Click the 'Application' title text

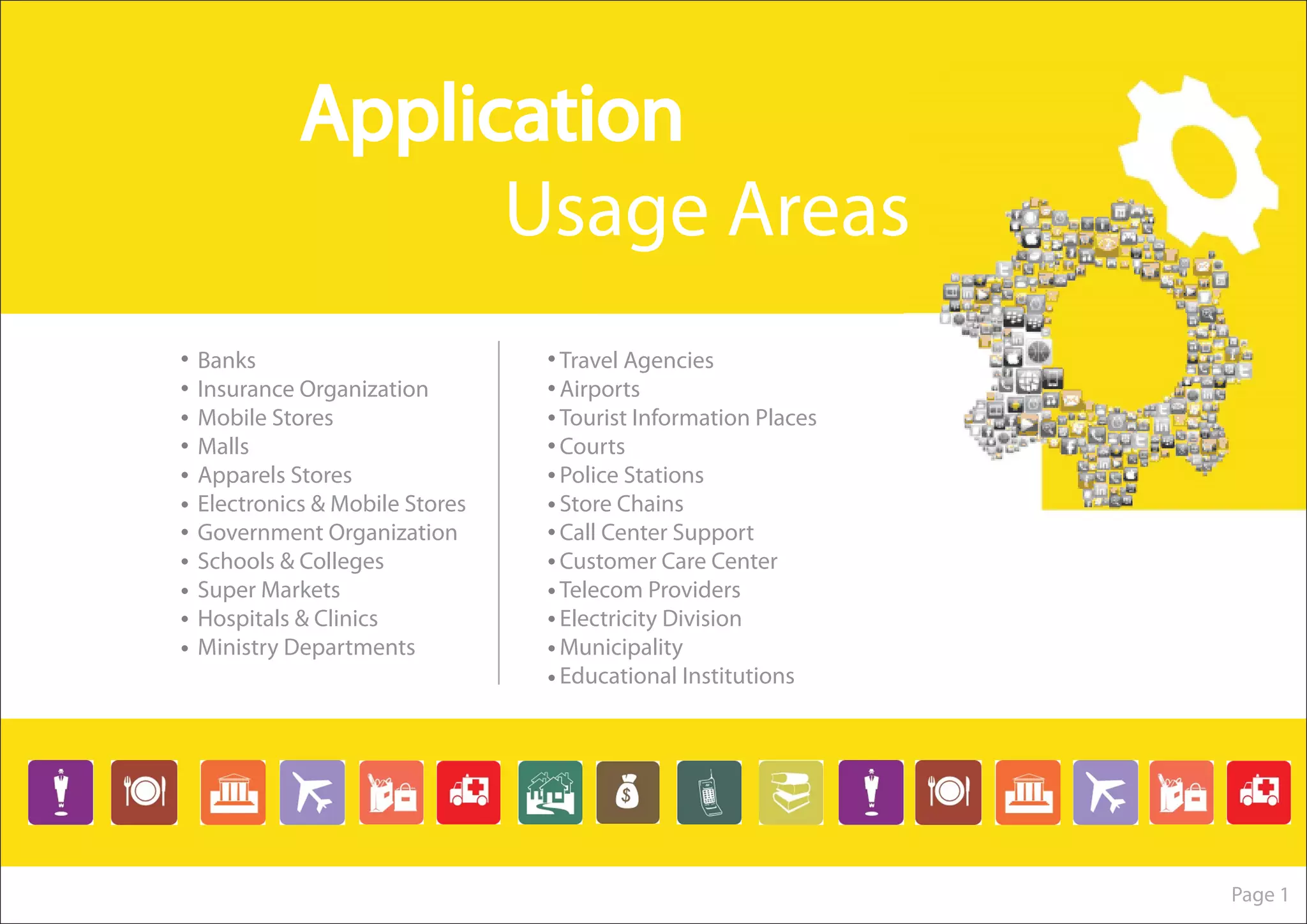[x=491, y=115]
